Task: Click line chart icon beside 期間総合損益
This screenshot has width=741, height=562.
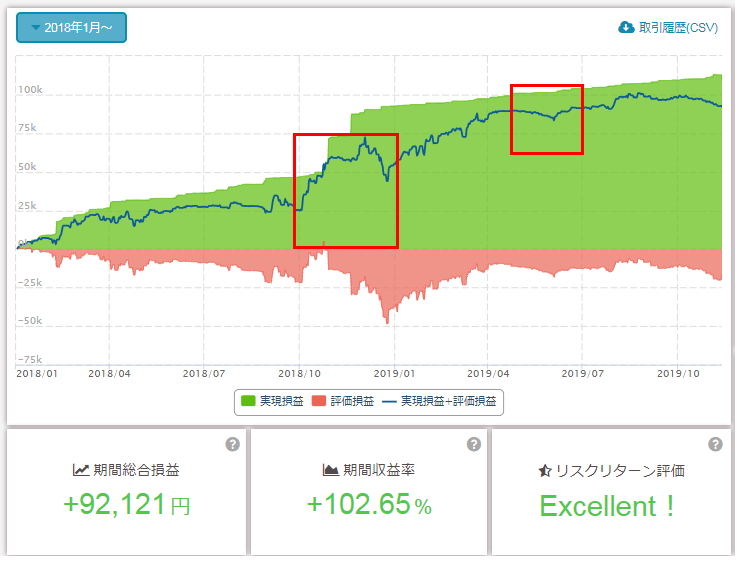Action: click(81, 469)
